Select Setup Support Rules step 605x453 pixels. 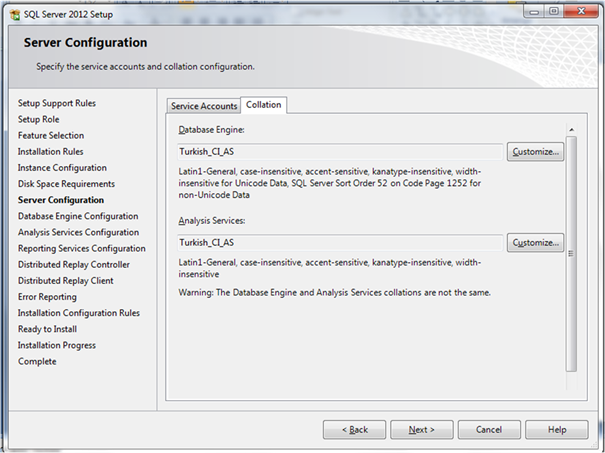tap(57, 103)
